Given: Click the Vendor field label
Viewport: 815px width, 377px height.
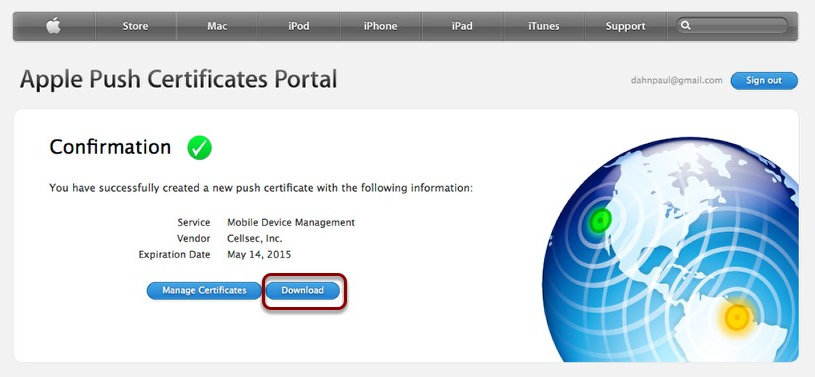Looking at the screenshot, I should (193, 239).
